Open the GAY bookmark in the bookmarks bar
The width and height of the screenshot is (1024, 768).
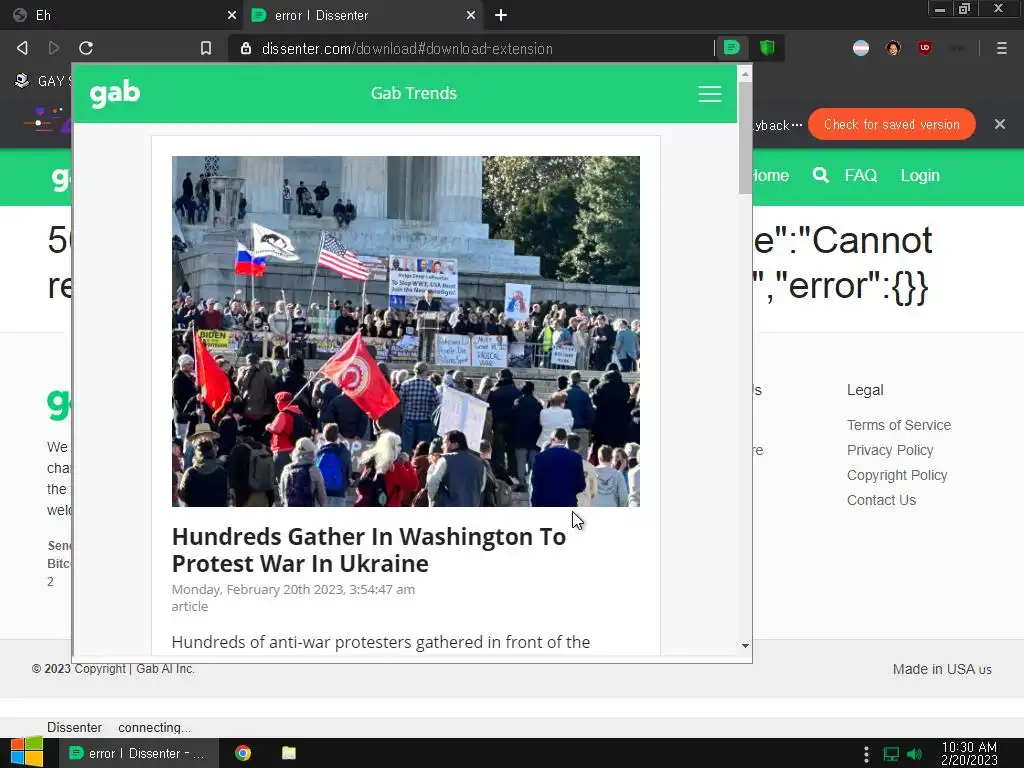pyautogui.click(x=42, y=81)
